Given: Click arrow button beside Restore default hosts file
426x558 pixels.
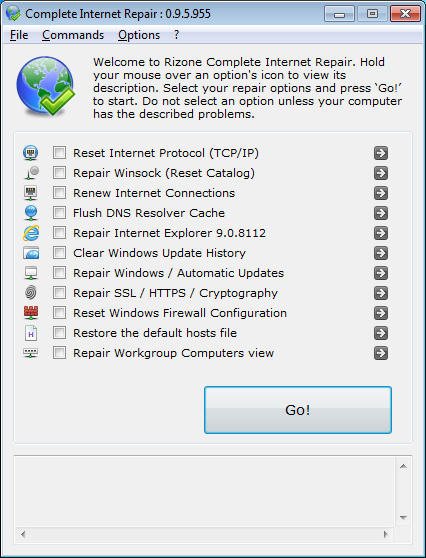Looking at the screenshot, I should click(381, 333).
